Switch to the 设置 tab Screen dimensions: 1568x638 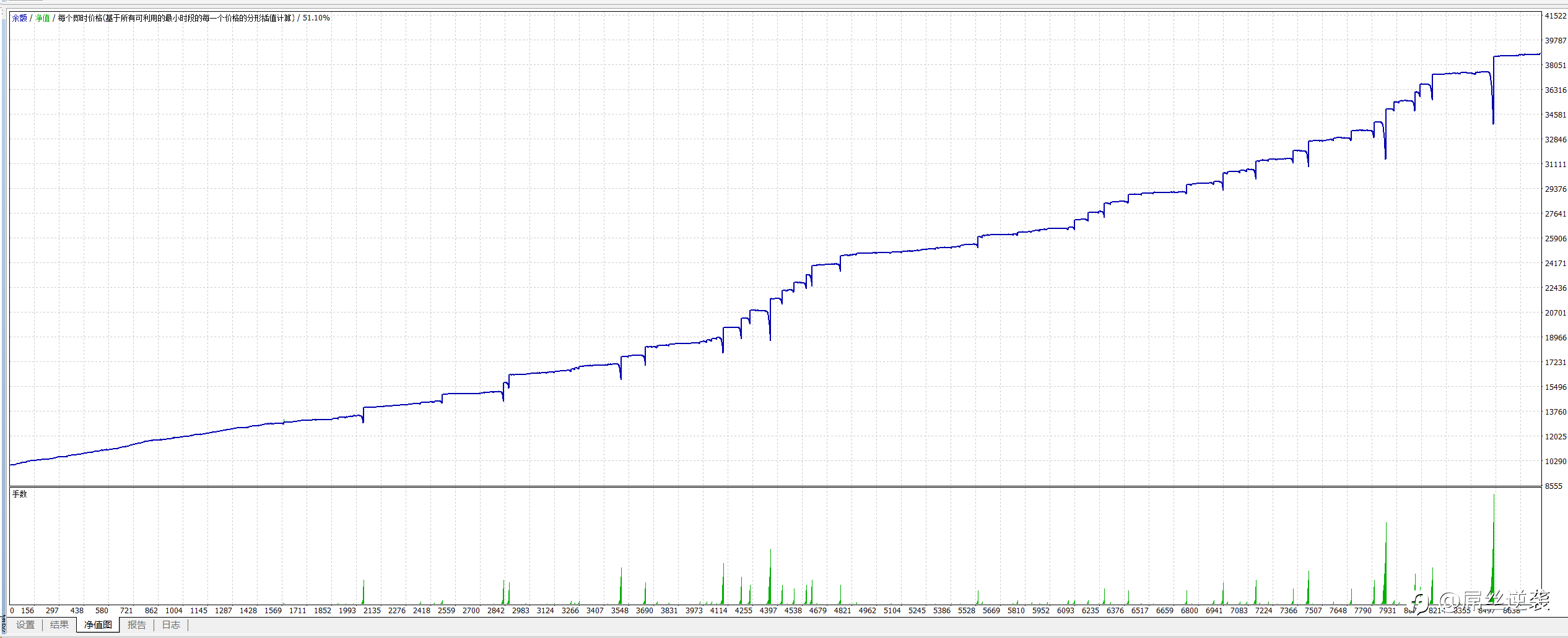25,625
